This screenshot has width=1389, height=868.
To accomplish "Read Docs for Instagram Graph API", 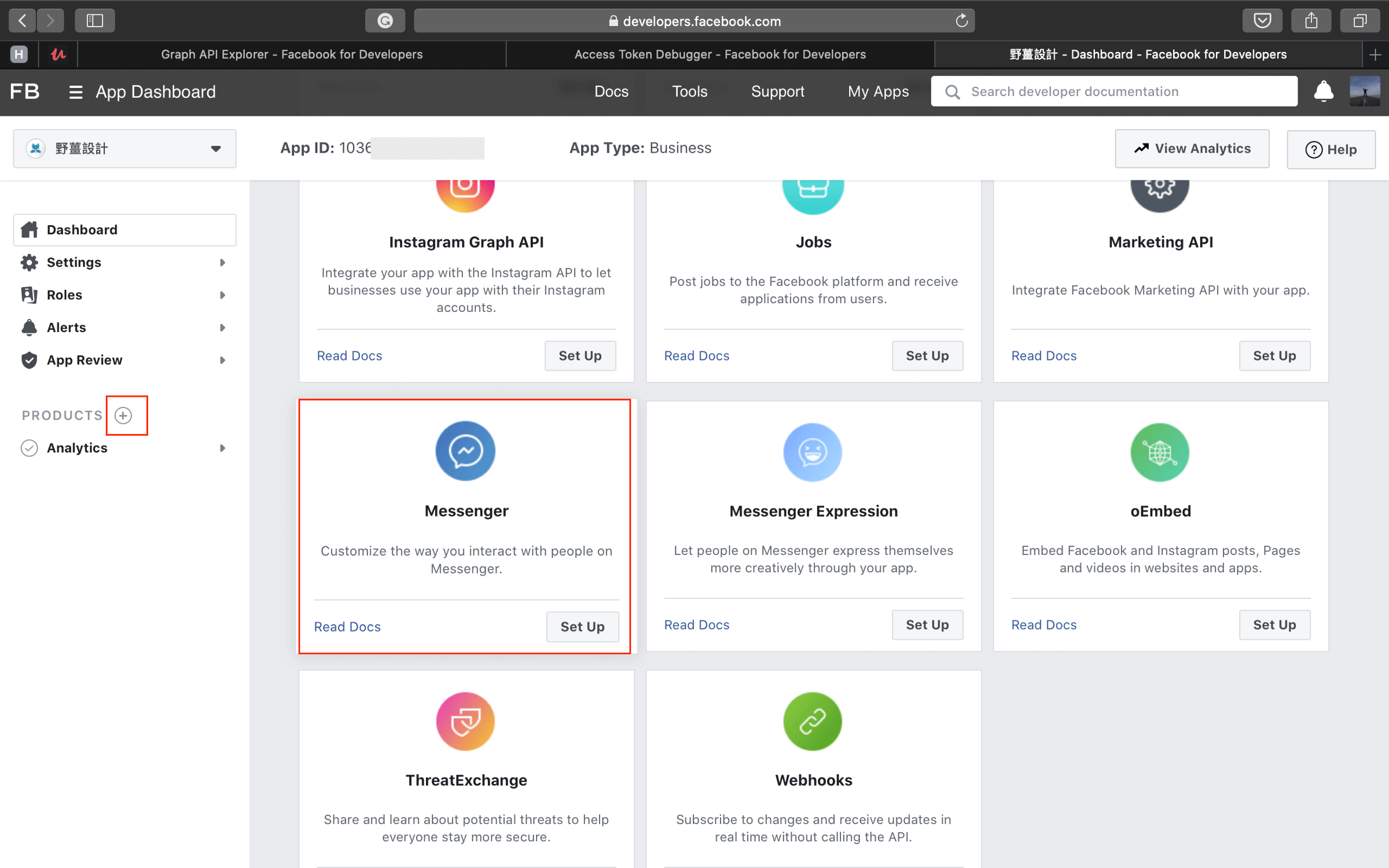I will pos(350,356).
